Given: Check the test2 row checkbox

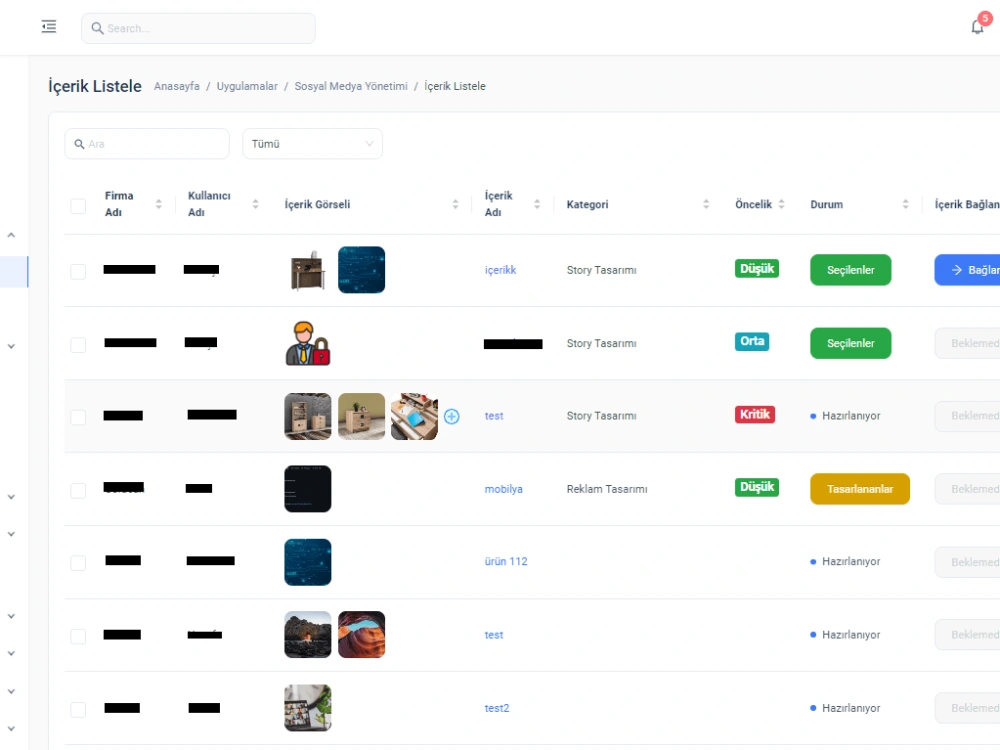Looking at the screenshot, I should coord(78,710).
